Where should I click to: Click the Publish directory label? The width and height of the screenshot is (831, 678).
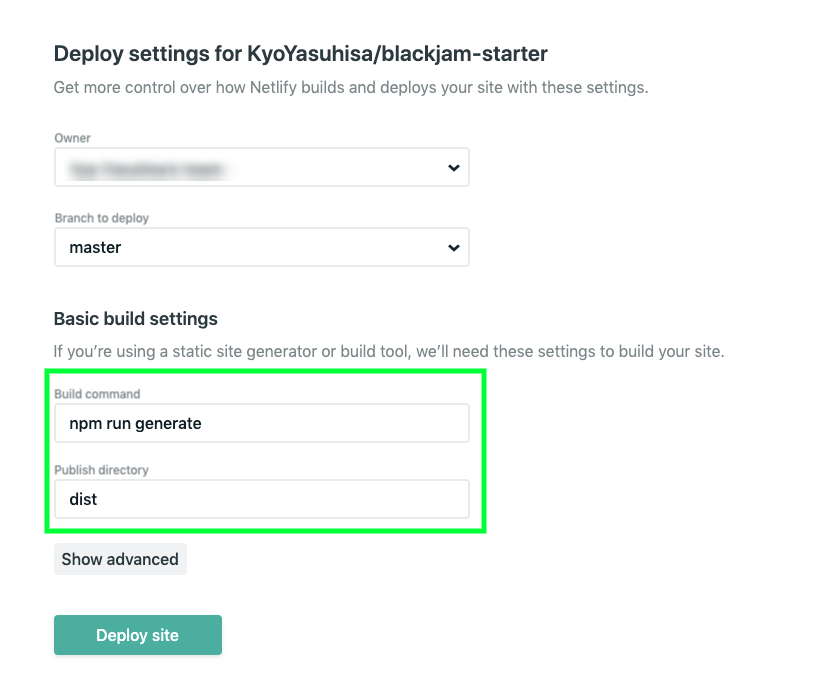point(104,470)
